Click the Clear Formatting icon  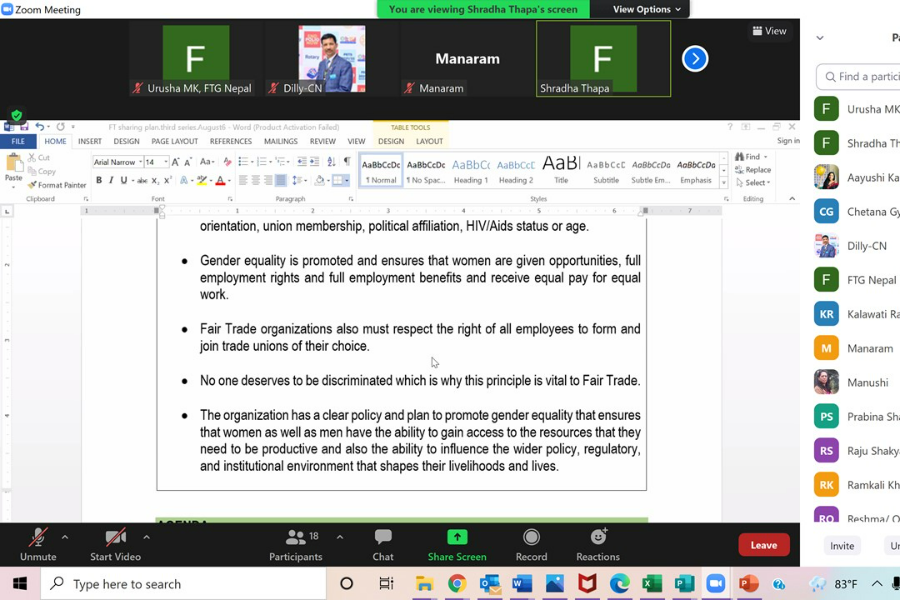227,162
